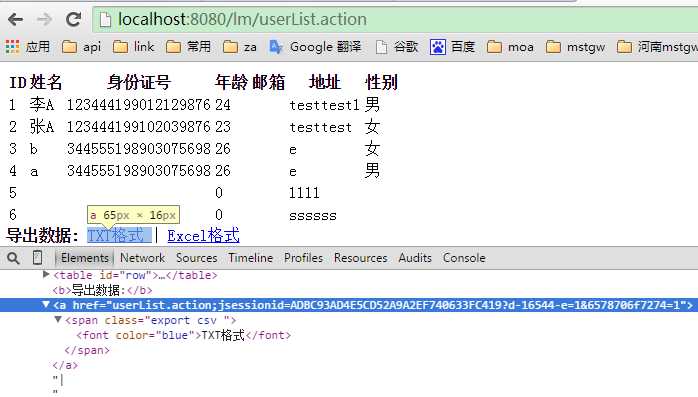Click the name cell 张A

coord(42,127)
